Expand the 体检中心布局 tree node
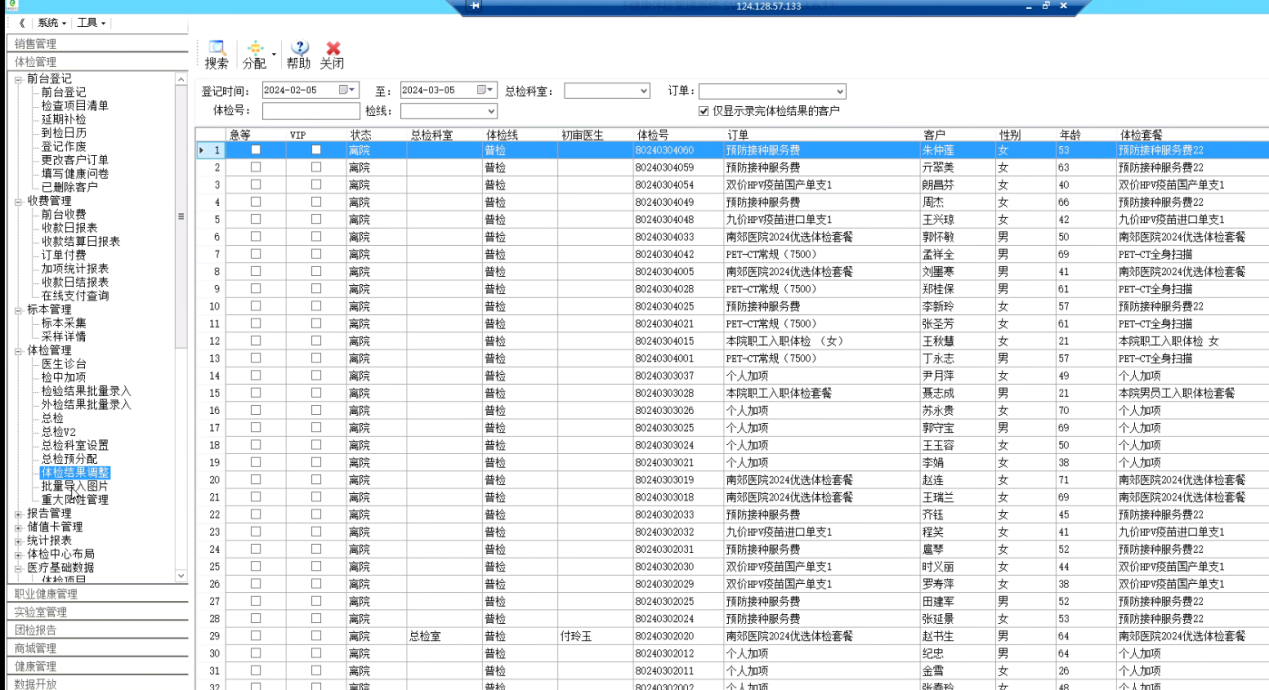Viewport: 1269px width, 690px height. pyautogui.click(x=19, y=554)
